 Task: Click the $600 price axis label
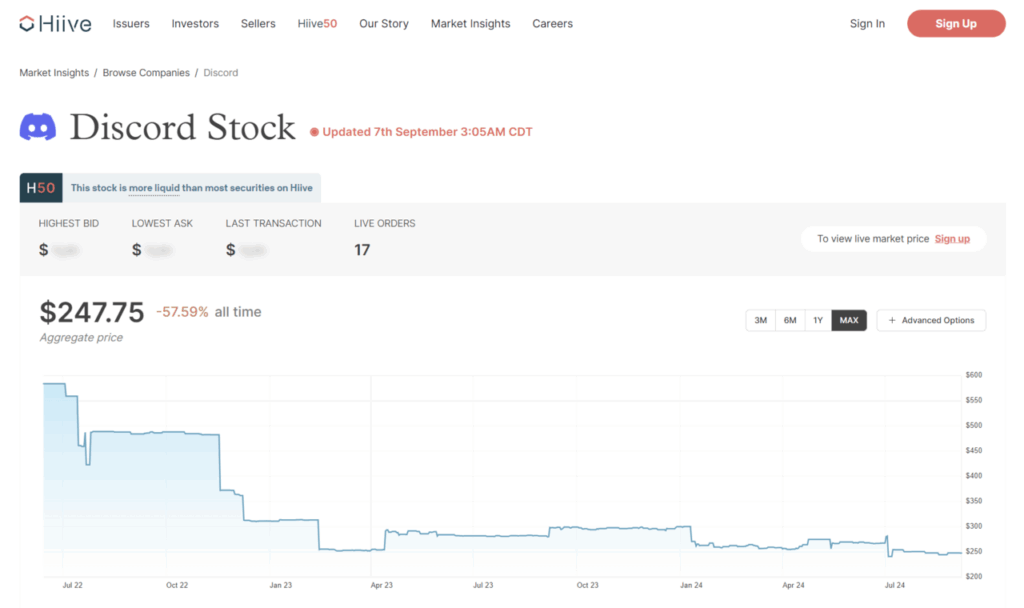pyautogui.click(x=974, y=375)
